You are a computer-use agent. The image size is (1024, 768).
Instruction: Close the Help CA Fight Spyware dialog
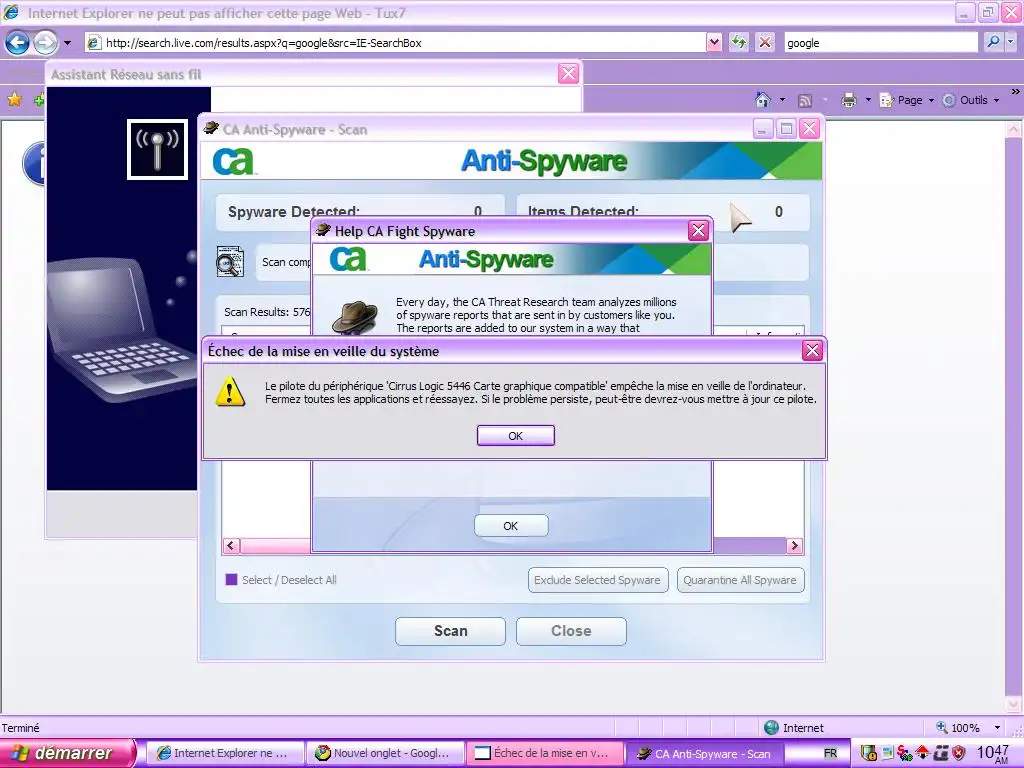click(698, 231)
